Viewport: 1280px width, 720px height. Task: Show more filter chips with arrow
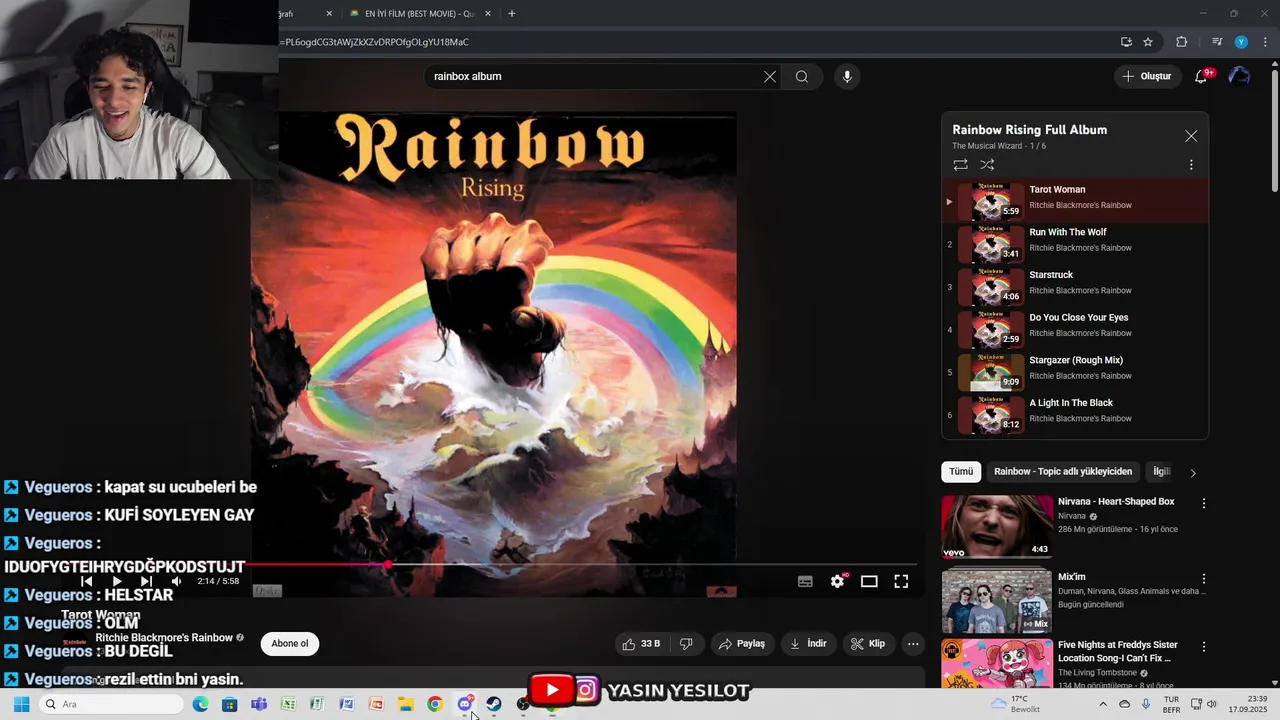pos(1192,473)
